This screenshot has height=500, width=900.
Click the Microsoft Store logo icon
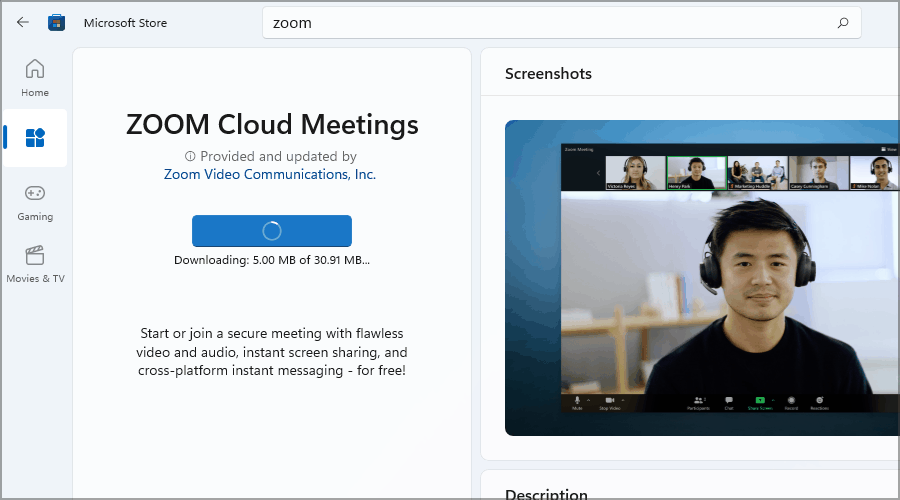[x=56, y=22]
